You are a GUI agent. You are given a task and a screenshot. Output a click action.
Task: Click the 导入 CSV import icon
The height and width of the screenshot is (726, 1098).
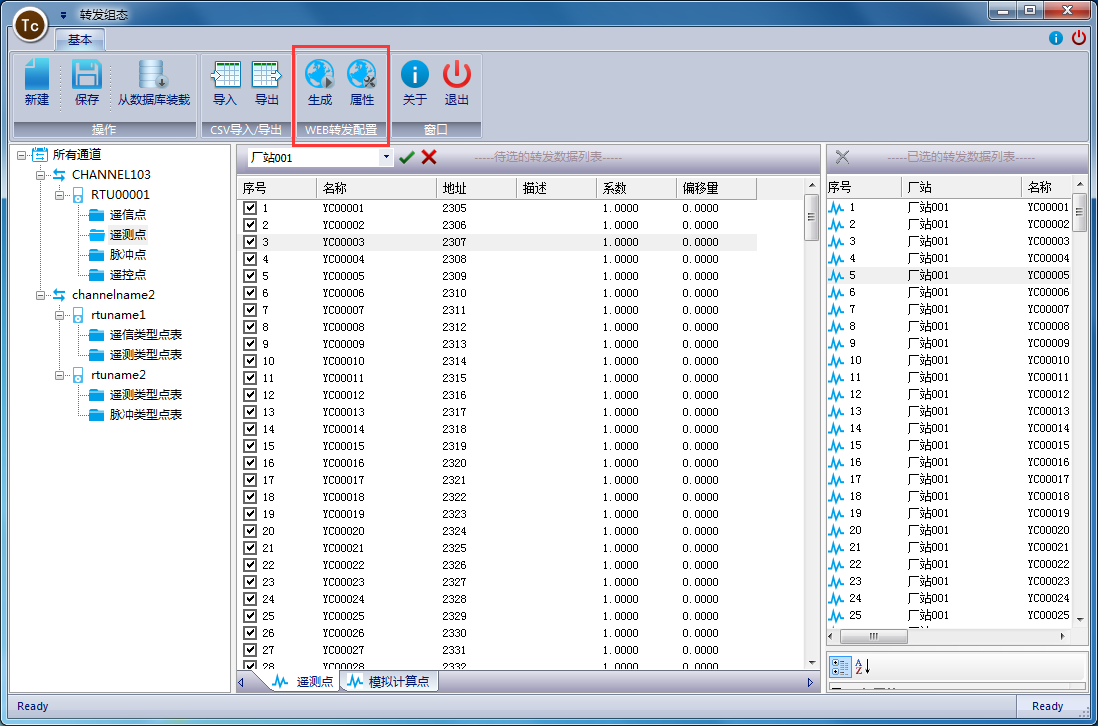[x=225, y=75]
